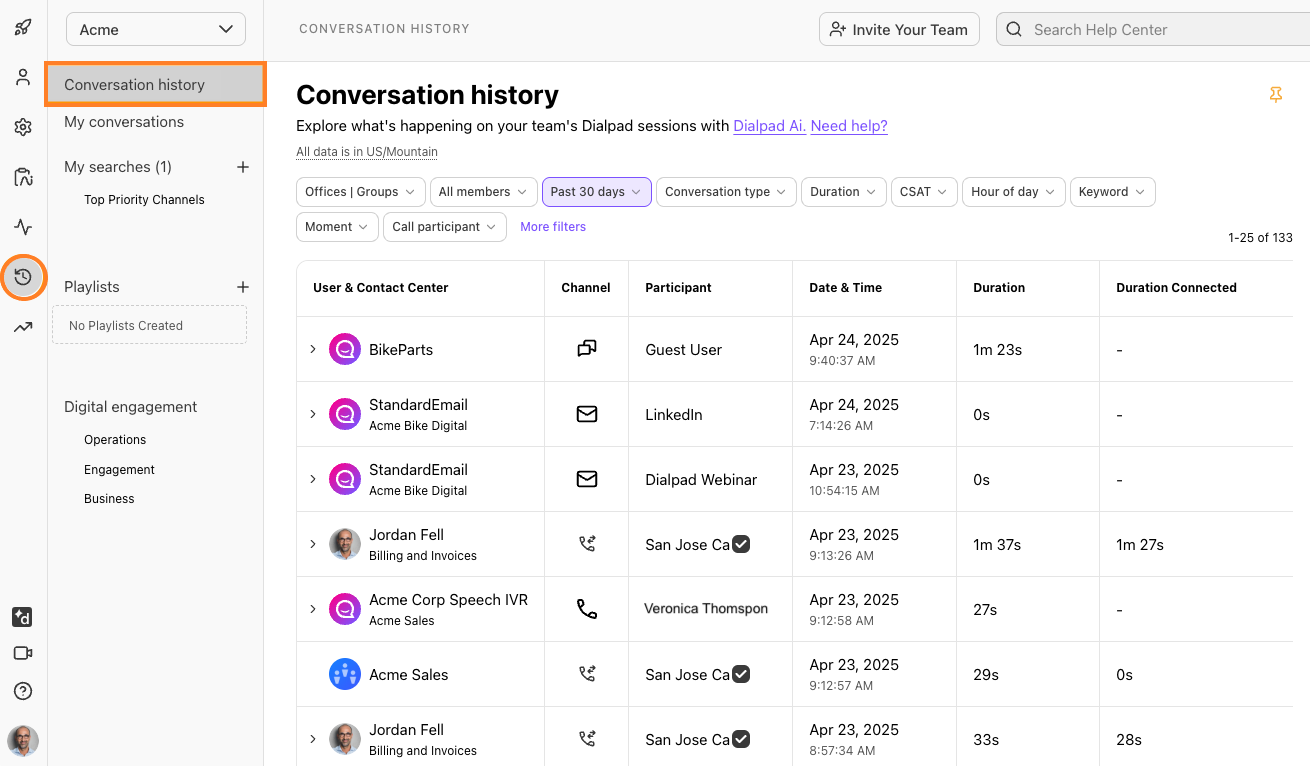
Task: Open the Hour of day filter
Action: 1014,192
